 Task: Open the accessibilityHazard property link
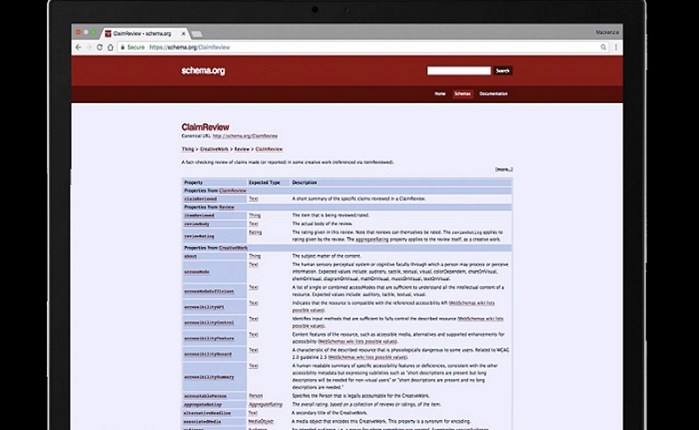[x=208, y=354]
